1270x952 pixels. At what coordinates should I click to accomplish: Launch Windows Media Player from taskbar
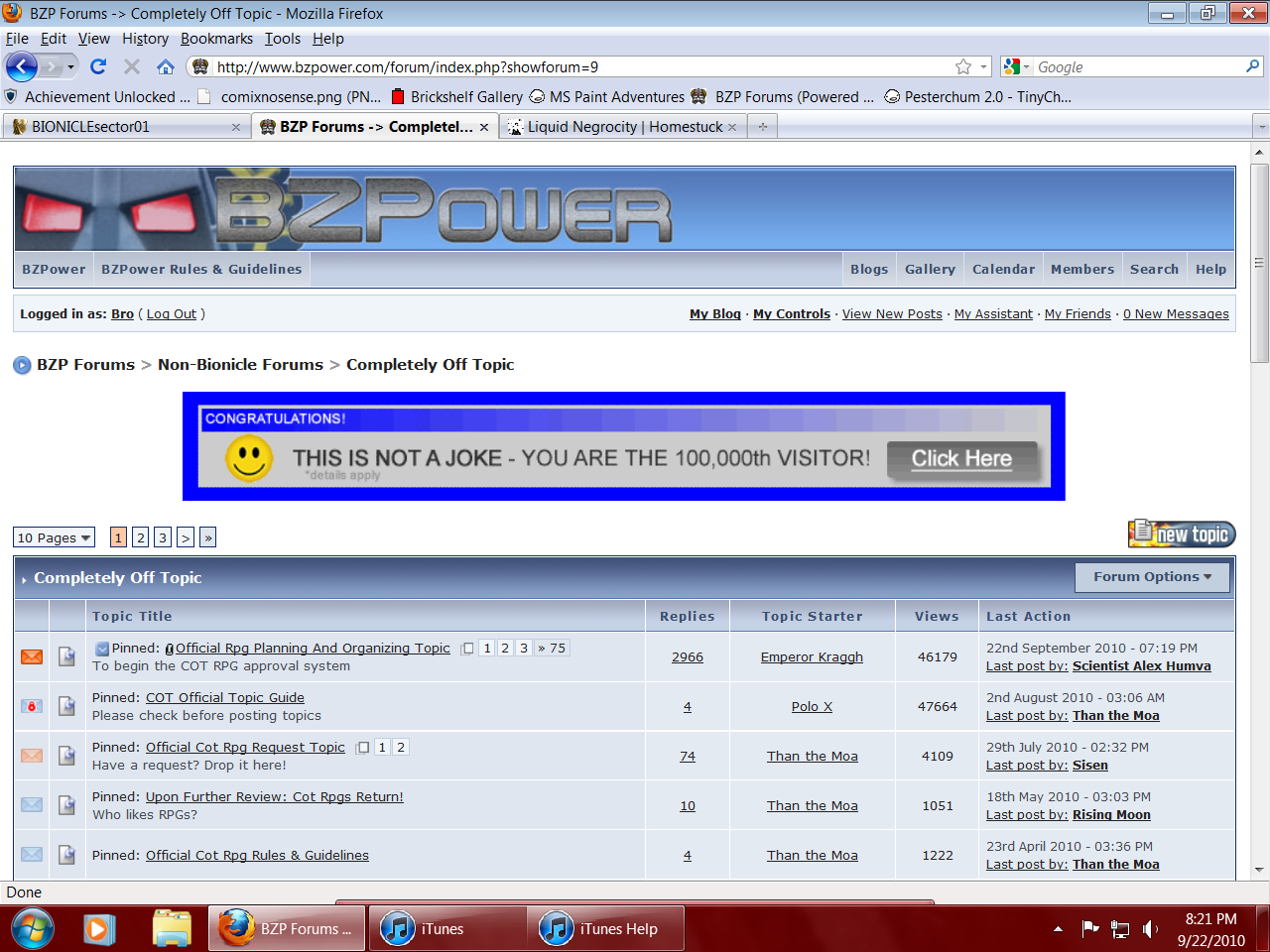pyautogui.click(x=98, y=929)
